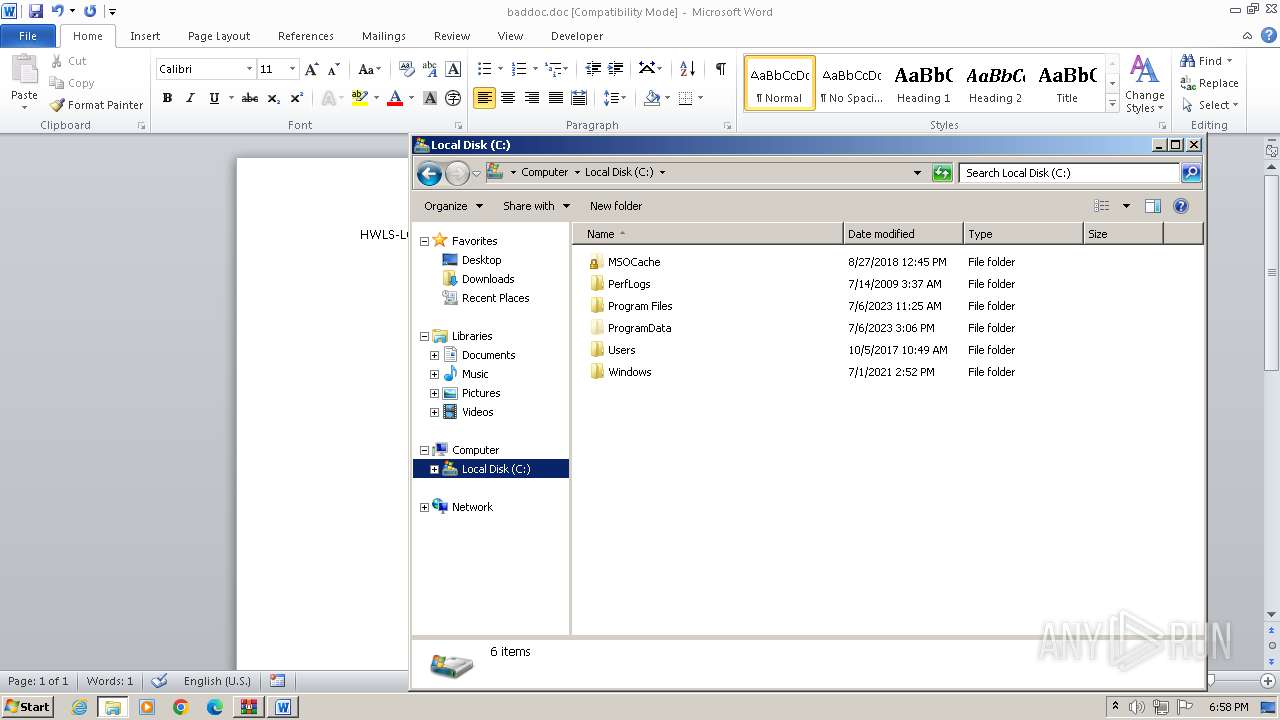
Task: Open Internet Explorer from taskbar
Action: coord(79,707)
